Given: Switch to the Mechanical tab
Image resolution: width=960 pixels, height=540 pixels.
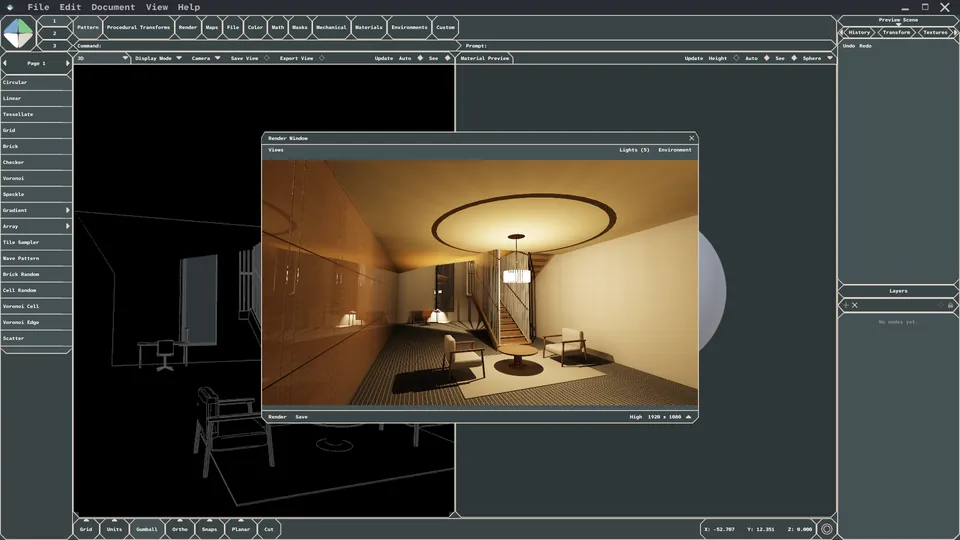Looking at the screenshot, I should (331, 28).
